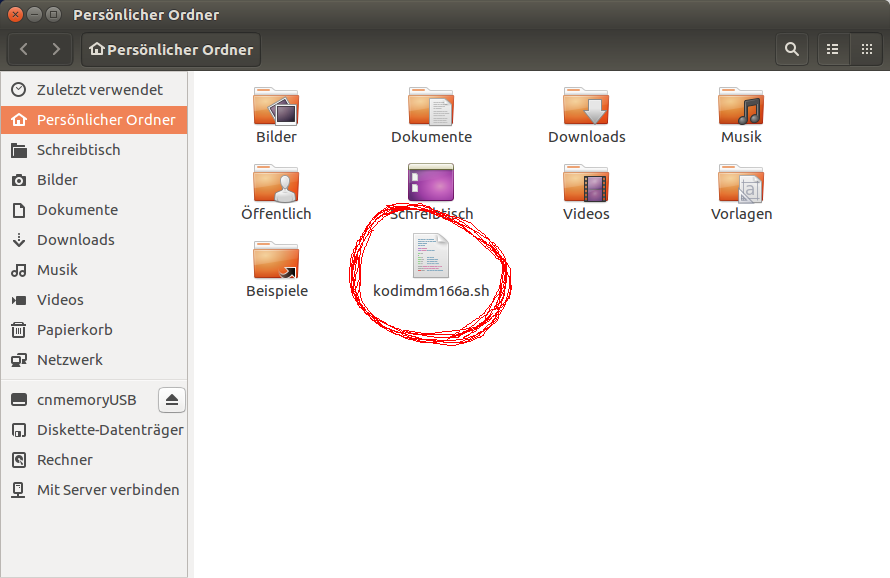Open cnmemoryUSB device in sidebar
The width and height of the screenshot is (890, 578).
point(79,400)
